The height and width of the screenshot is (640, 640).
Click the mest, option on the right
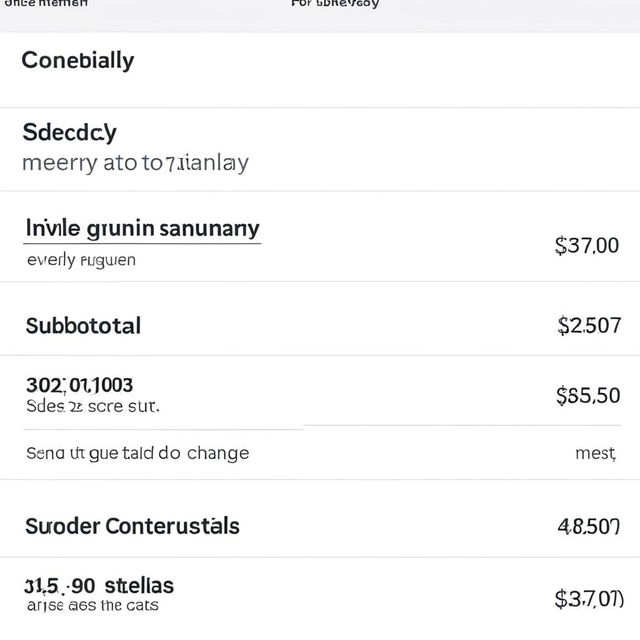596,453
